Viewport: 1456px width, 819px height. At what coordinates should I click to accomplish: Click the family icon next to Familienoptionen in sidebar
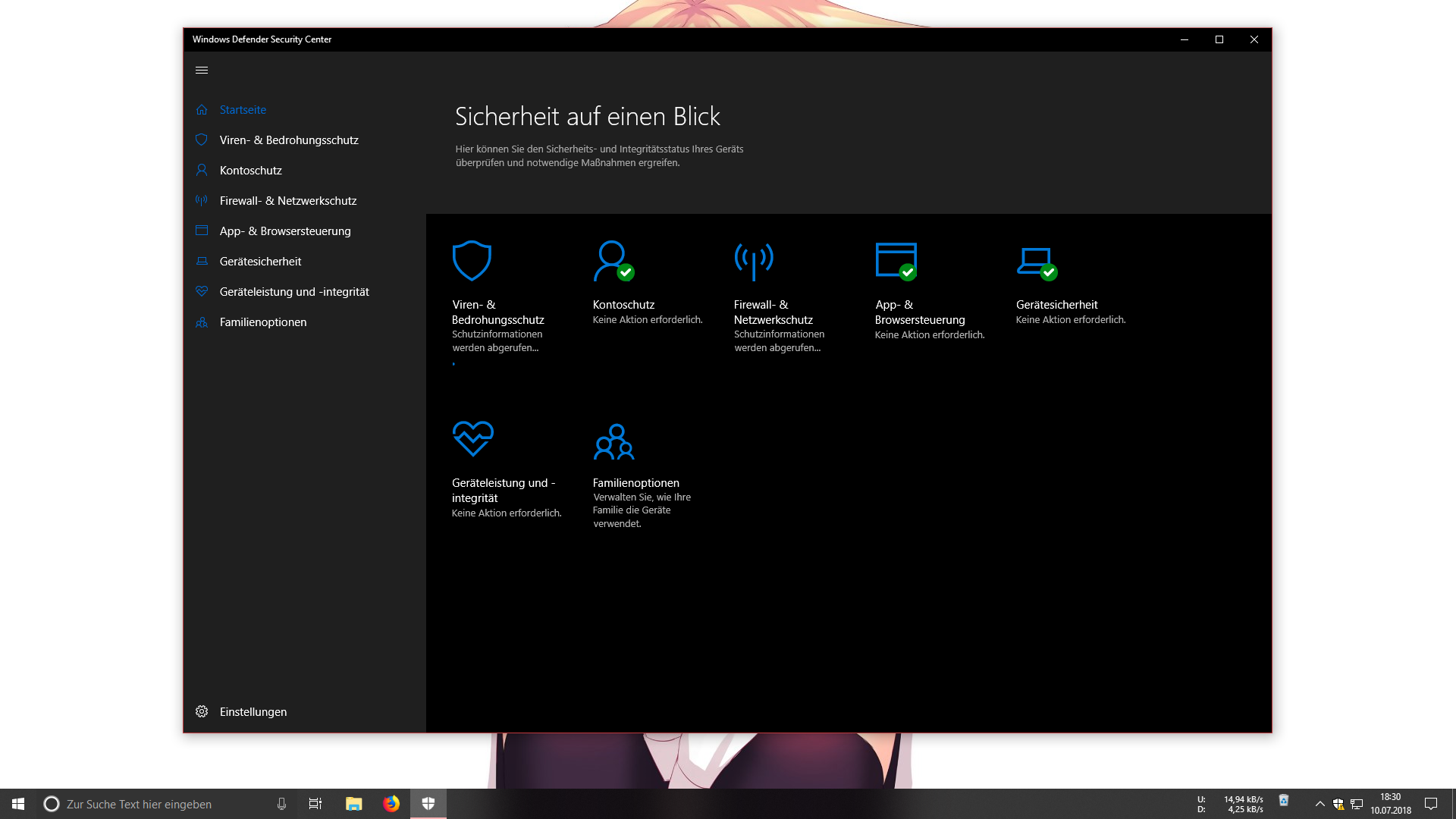(202, 322)
